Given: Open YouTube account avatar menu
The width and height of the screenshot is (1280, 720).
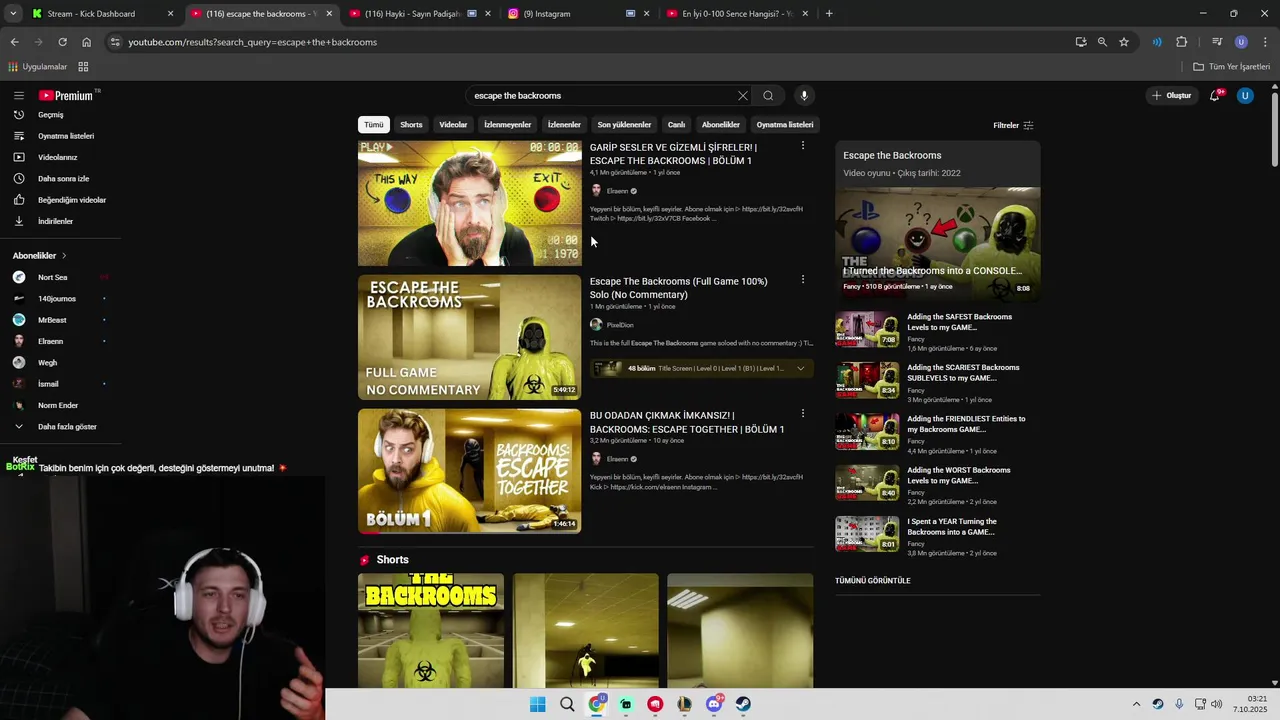Looking at the screenshot, I should click(x=1245, y=96).
